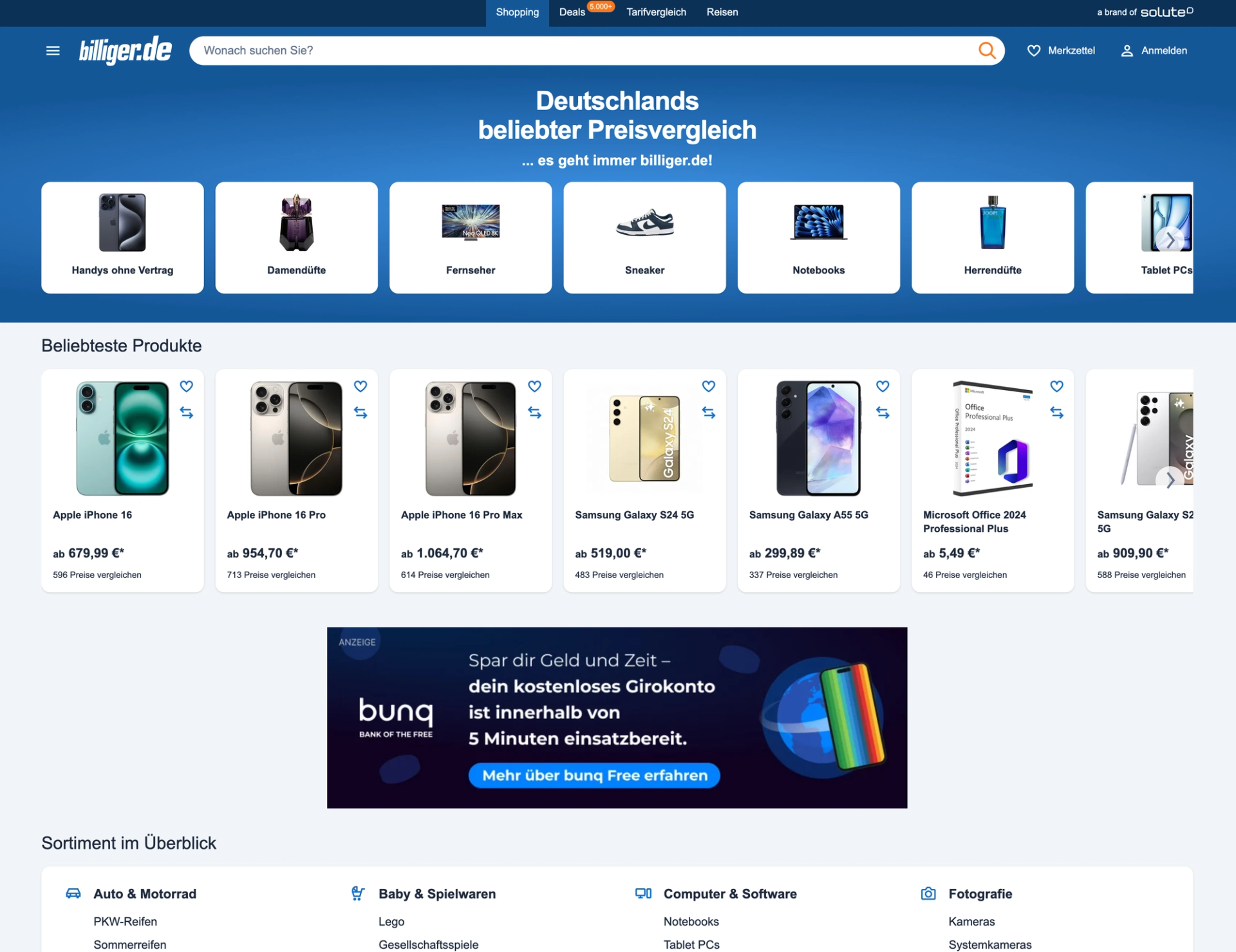Click compare arrows icon on Microsoft Office 2024

[x=1057, y=413]
